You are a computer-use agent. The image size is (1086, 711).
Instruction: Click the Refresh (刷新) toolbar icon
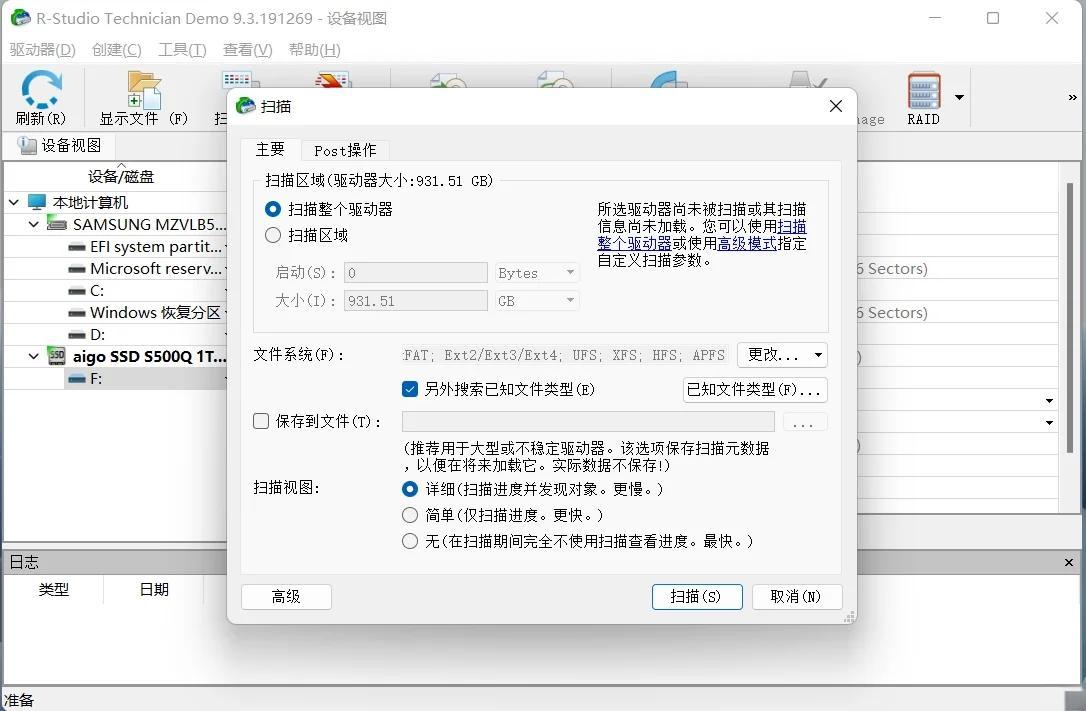(x=41, y=89)
